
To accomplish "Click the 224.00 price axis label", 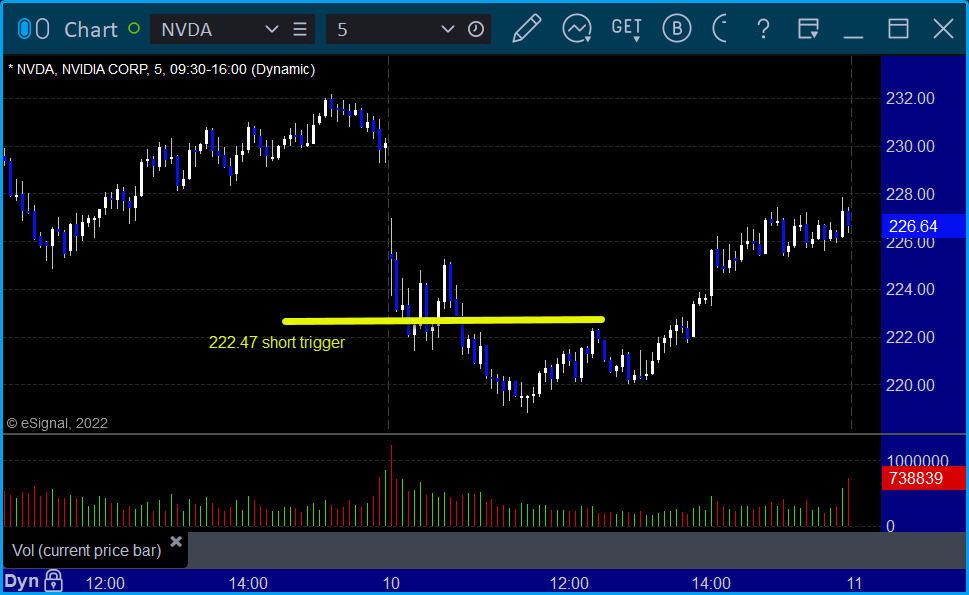I will (x=910, y=289).
